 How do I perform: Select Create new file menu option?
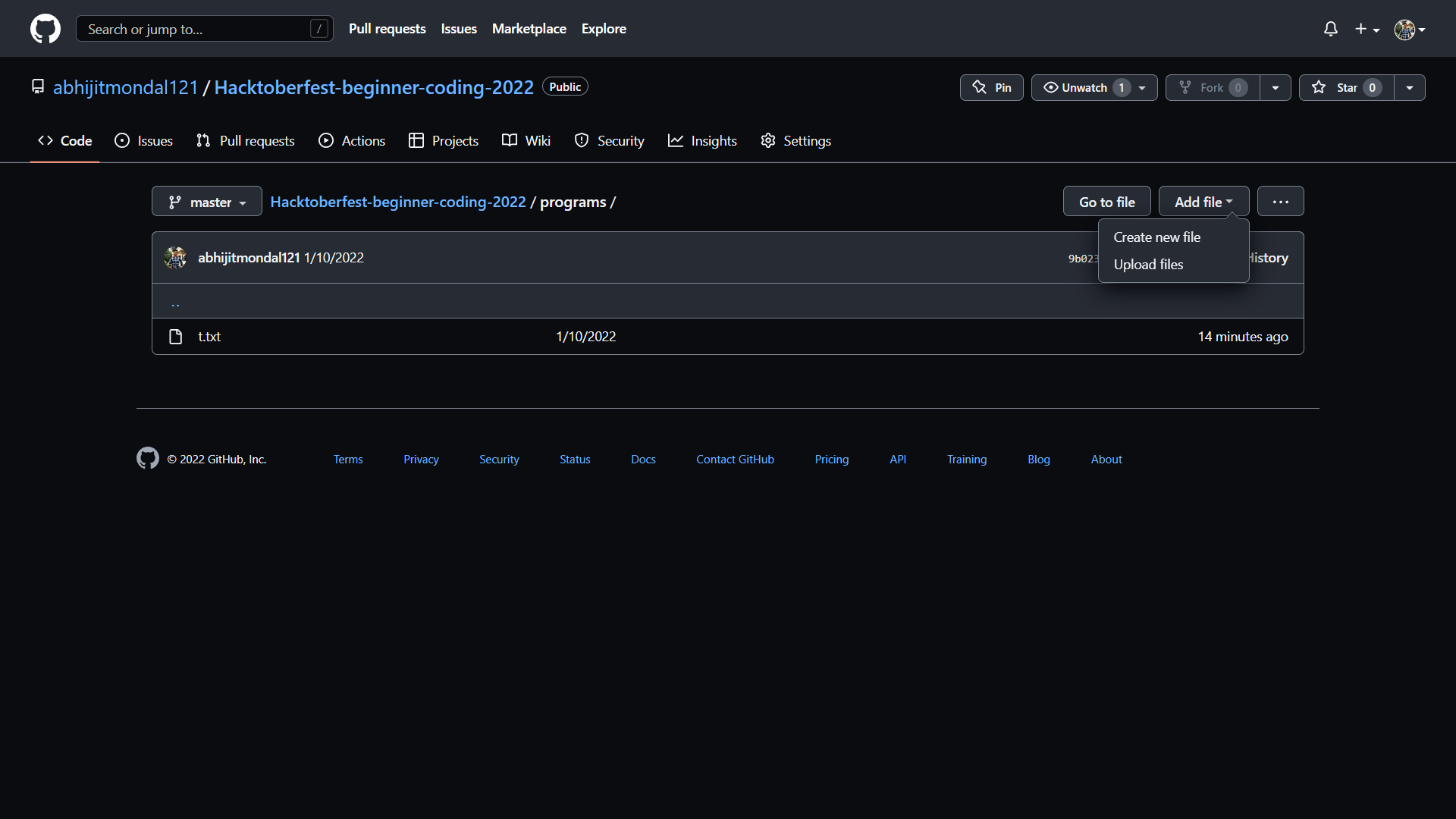pos(1156,237)
